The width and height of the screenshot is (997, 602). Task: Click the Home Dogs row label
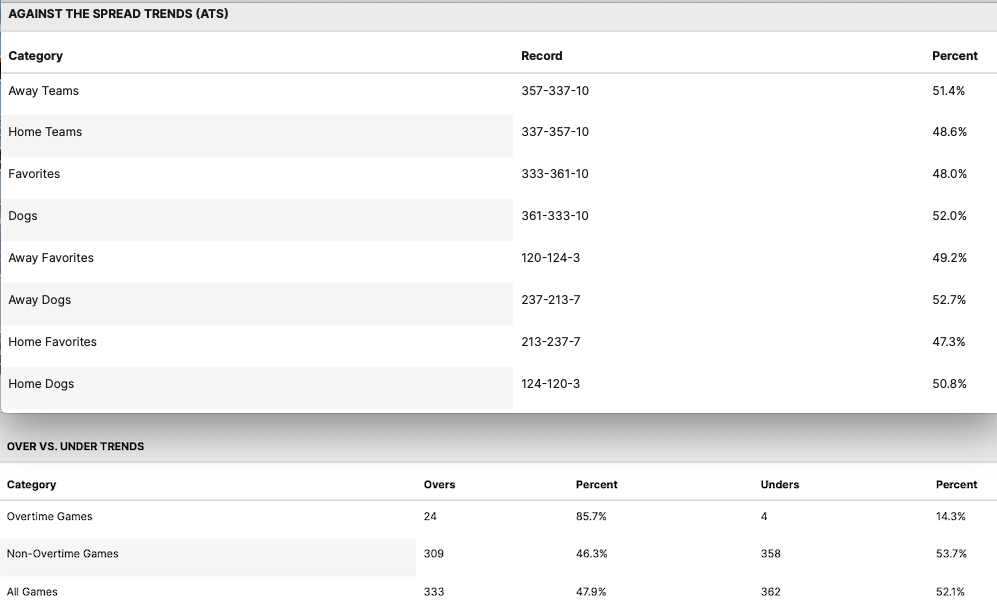pyautogui.click(x=41, y=384)
